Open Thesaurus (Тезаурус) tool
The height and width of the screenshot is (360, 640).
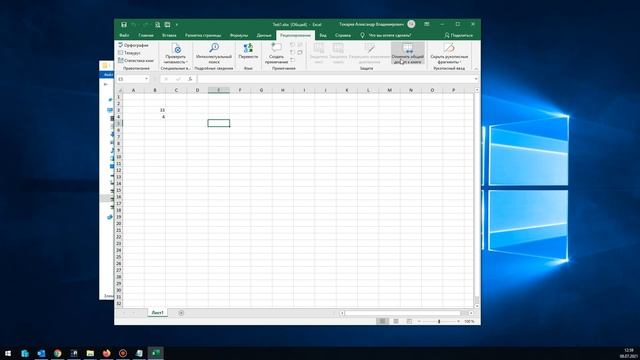click(129, 53)
